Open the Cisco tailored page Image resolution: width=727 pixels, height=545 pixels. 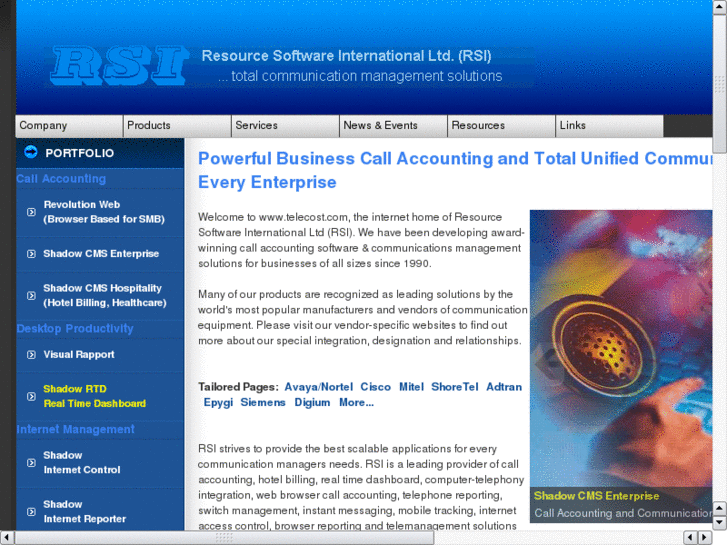(x=376, y=387)
